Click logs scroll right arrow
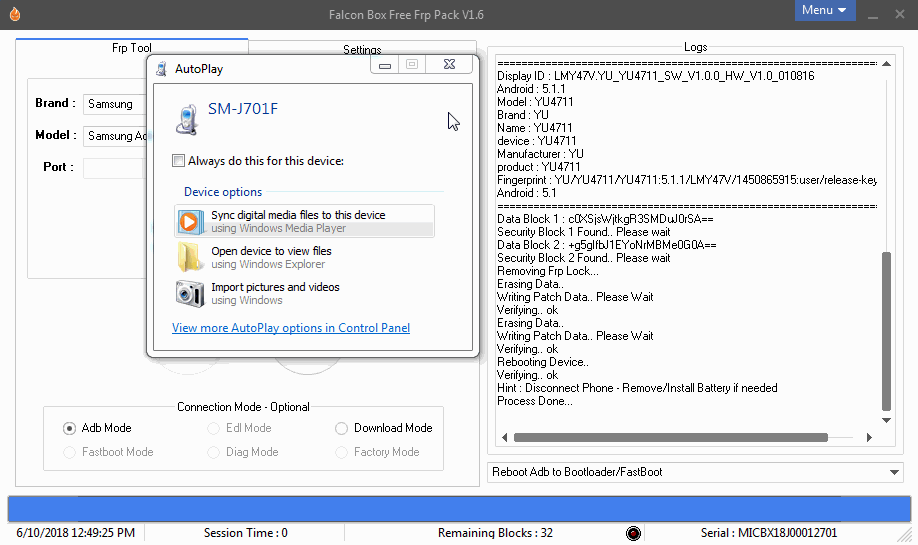Viewport: 918px width, 545px height. tap(869, 437)
